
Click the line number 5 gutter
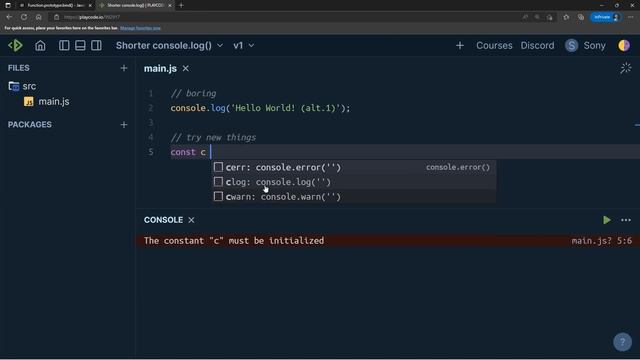[151, 152]
